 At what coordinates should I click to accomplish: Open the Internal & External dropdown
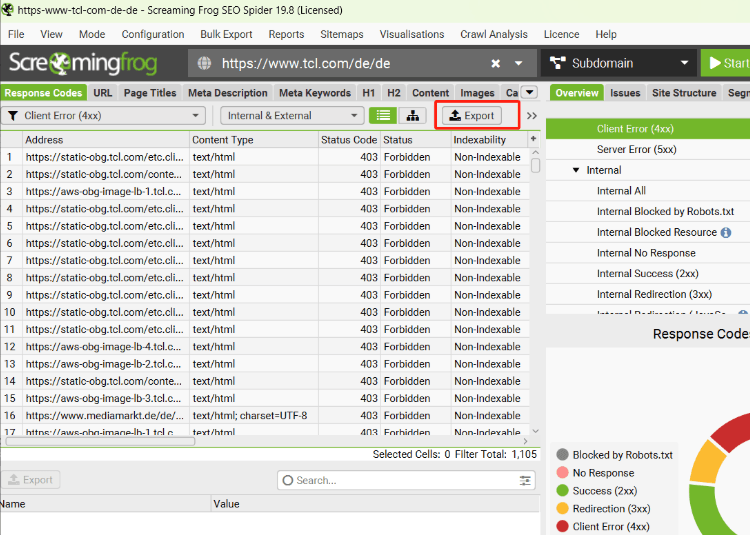coord(292,116)
